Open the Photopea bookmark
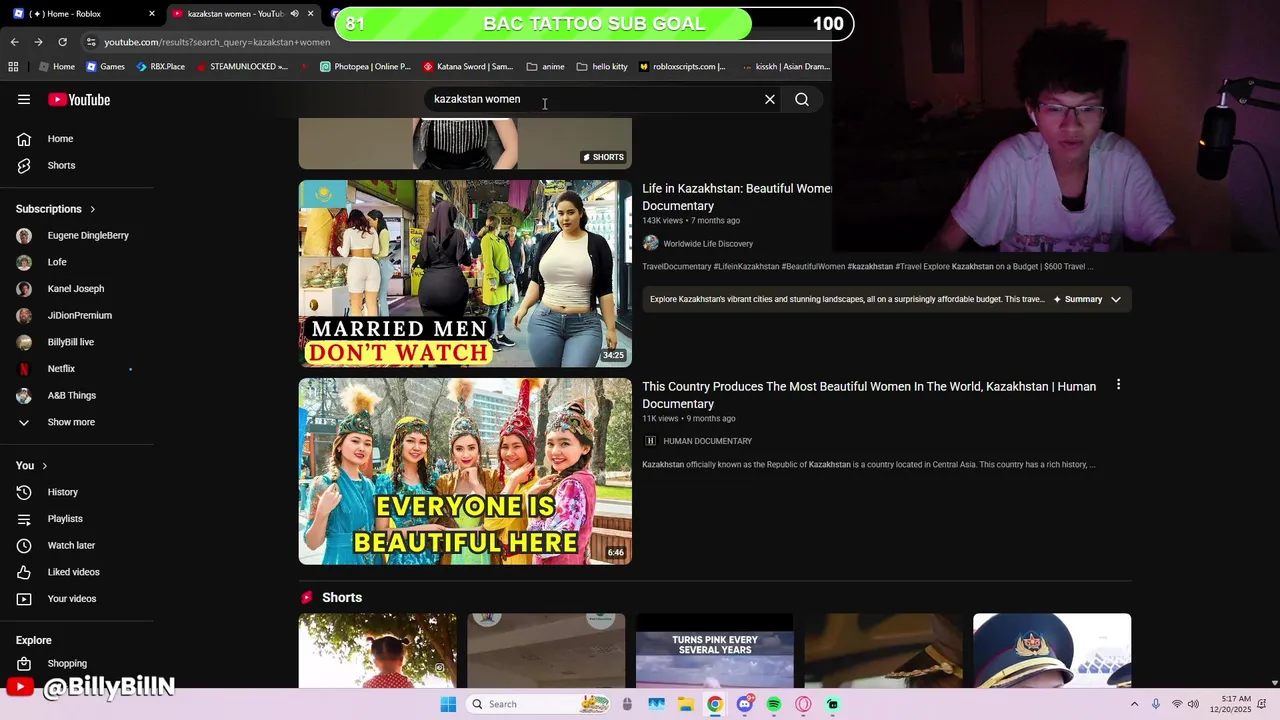The height and width of the screenshot is (720, 1280). pyautogui.click(x=365, y=67)
